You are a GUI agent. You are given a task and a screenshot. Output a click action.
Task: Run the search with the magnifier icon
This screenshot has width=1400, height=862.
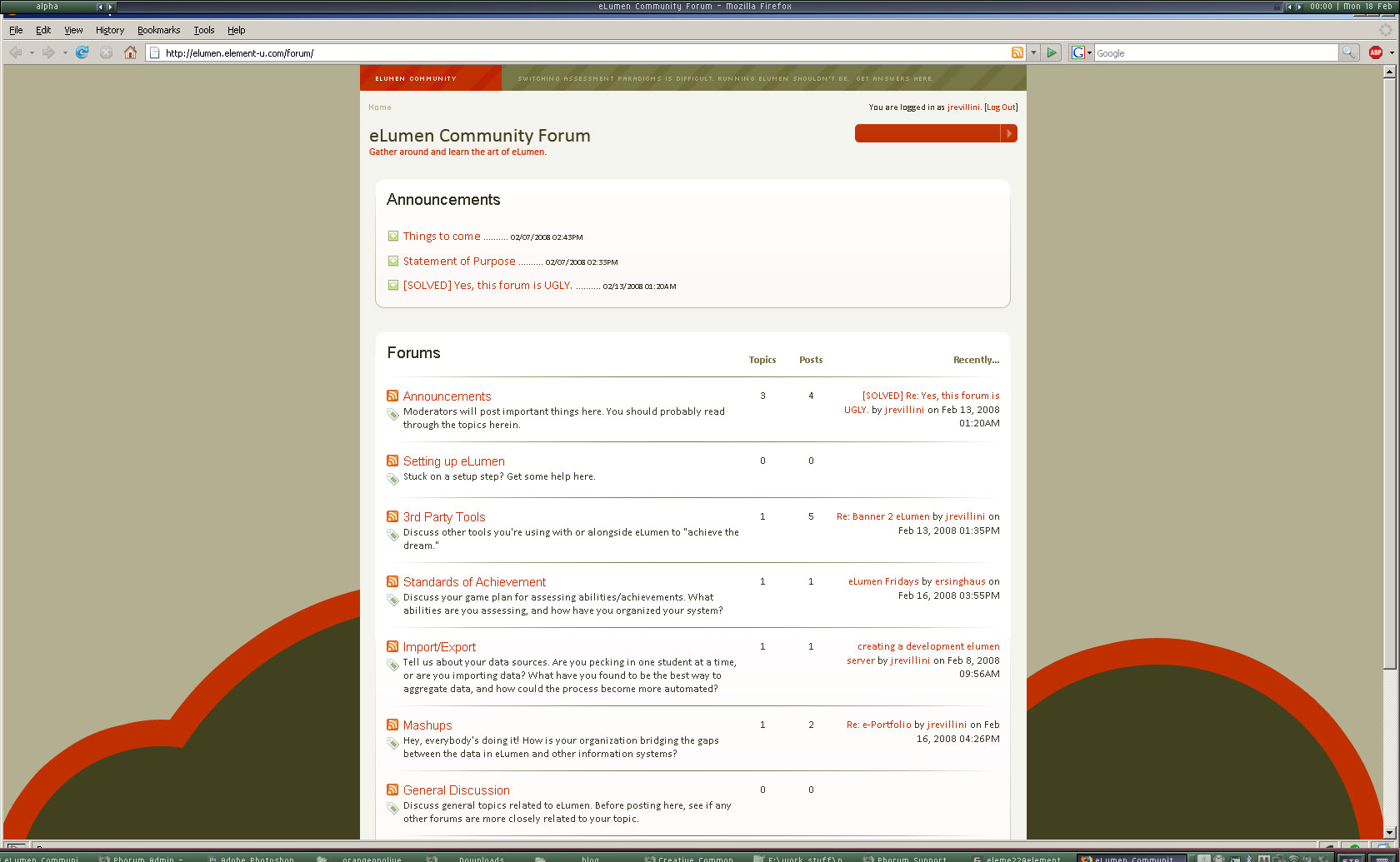point(1347,52)
